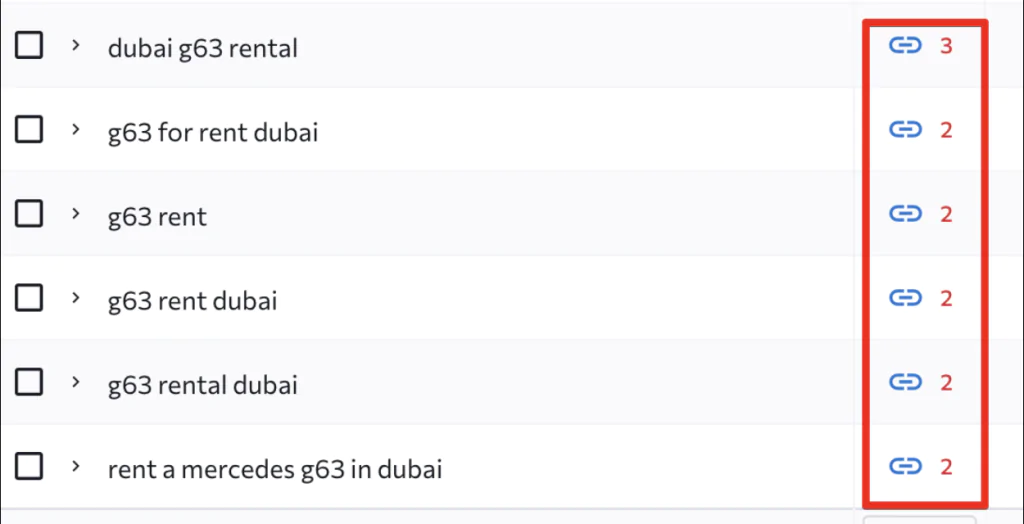Click link icon beside g63 rent dubai

905,298
